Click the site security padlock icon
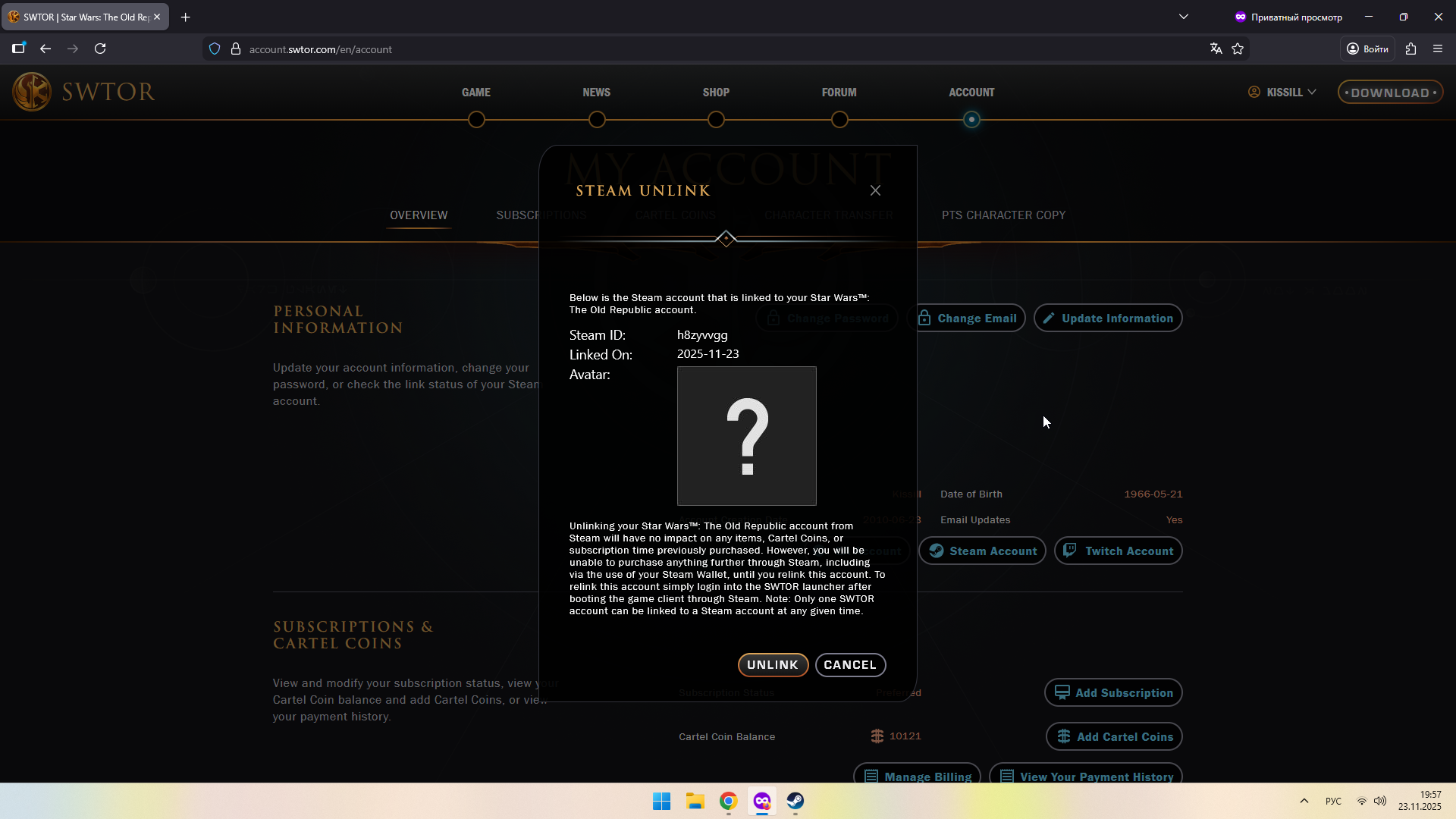 tap(236, 49)
